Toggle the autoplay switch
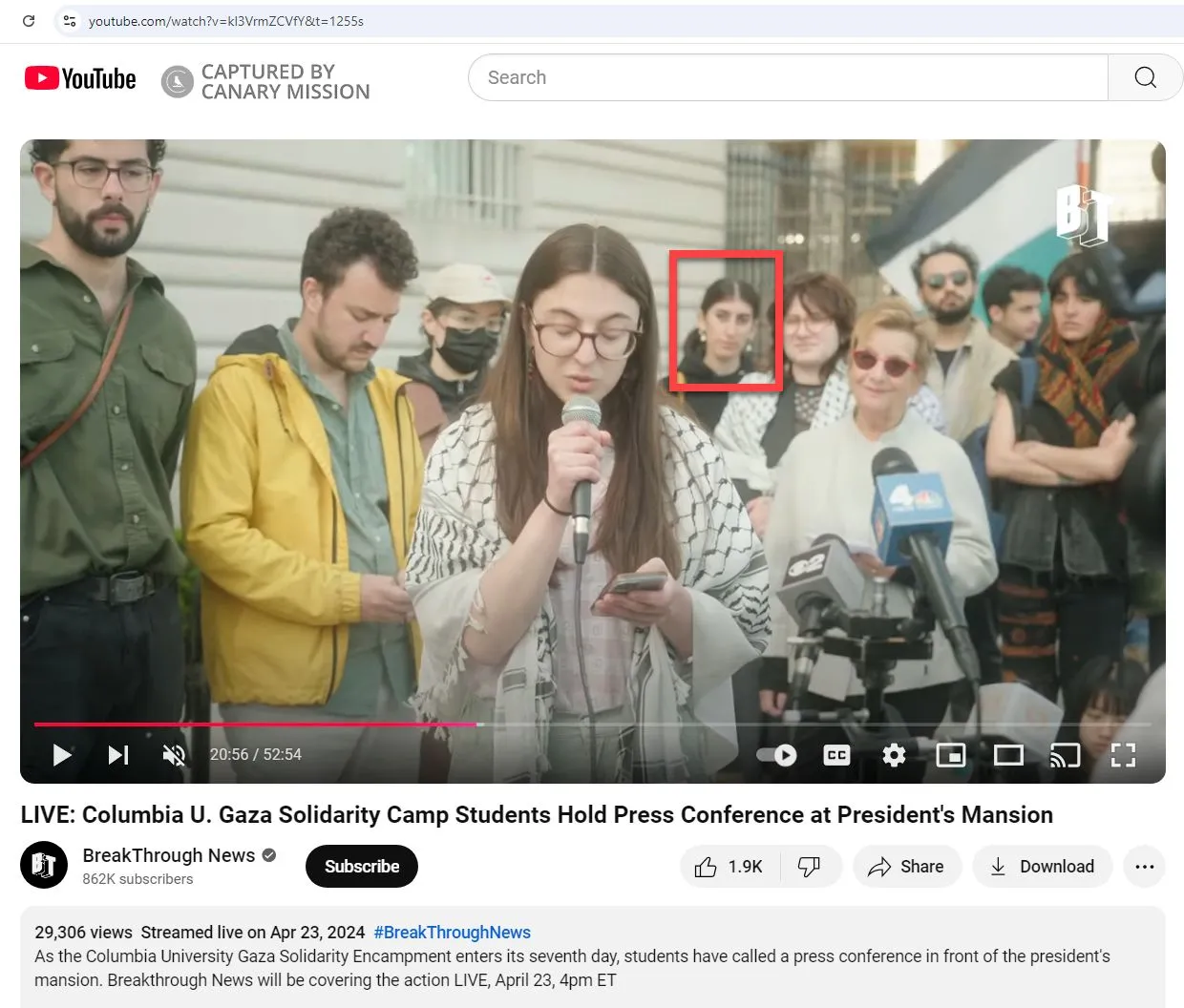Viewport: 1184px width, 1008px height. tap(773, 754)
